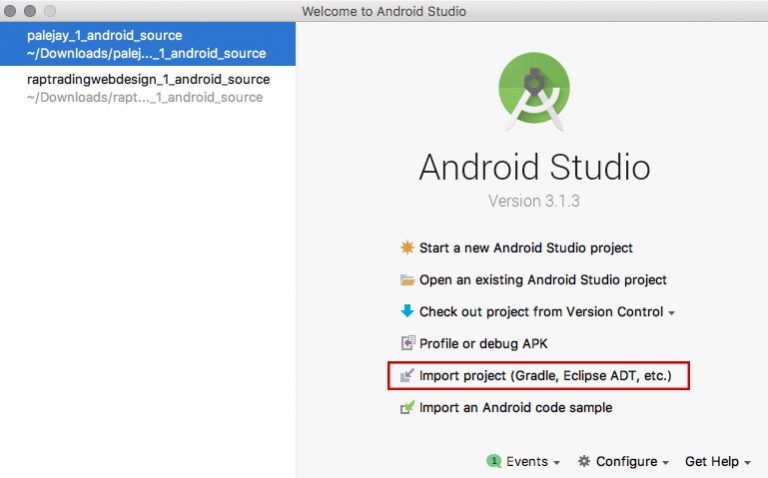Open recent project raptradingwebdesign_1_android_source

tap(147, 88)
